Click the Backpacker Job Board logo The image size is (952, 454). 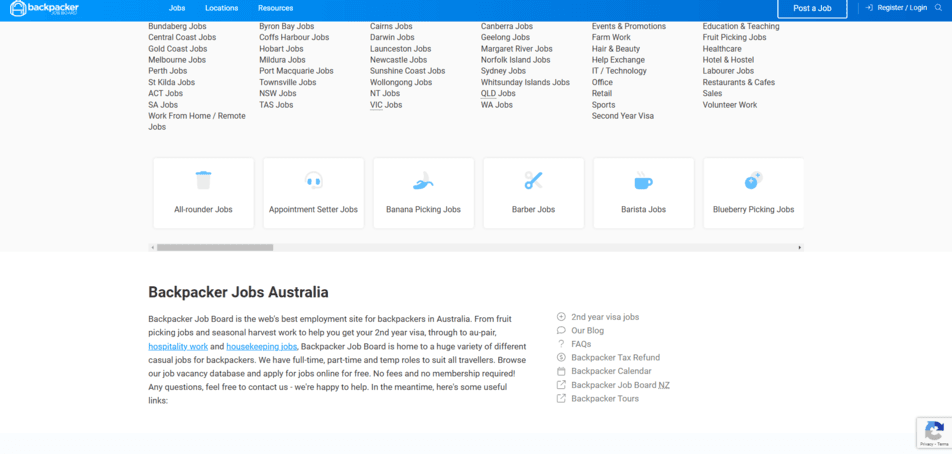[x=44, y=8]
